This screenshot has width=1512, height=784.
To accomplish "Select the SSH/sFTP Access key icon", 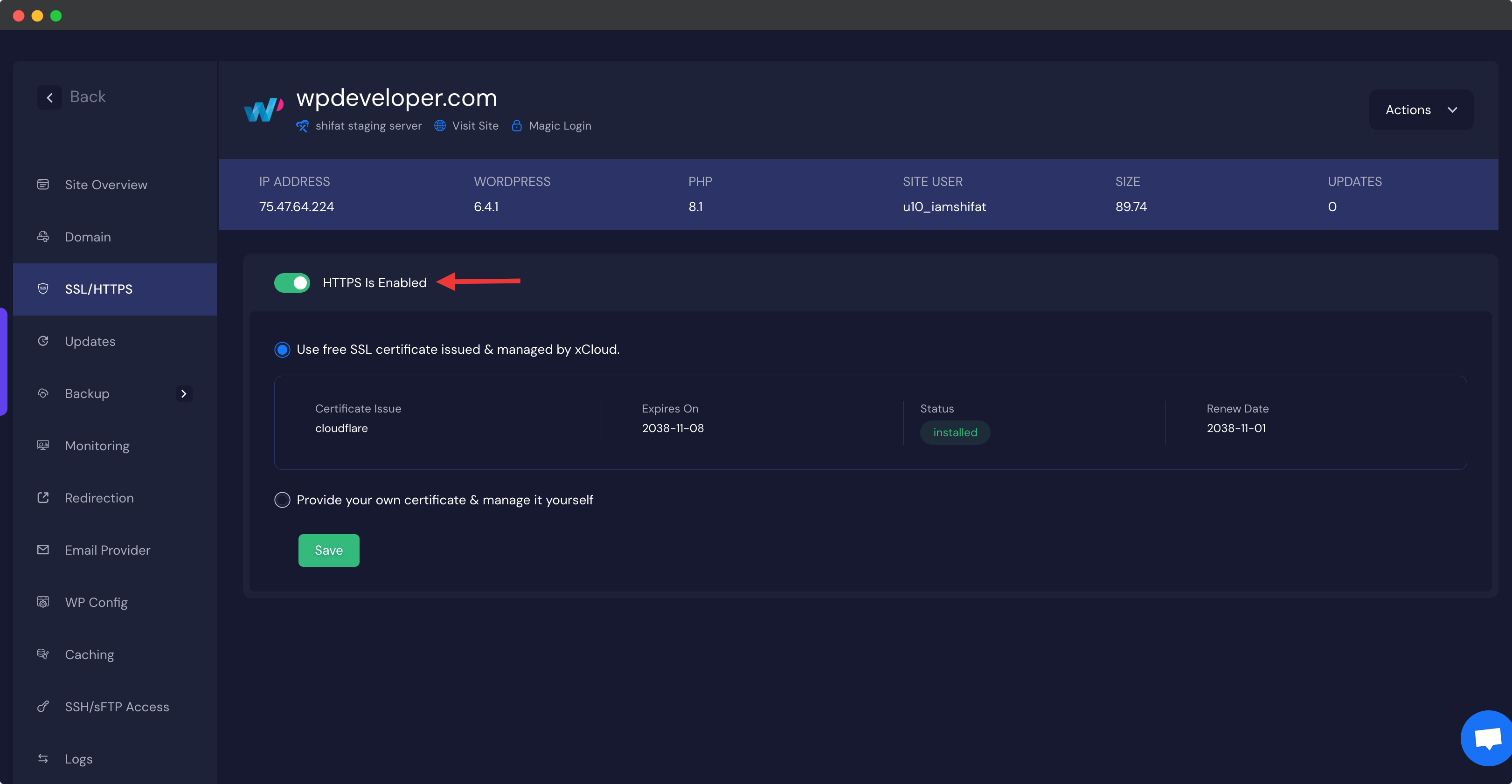I will [x=43, y=707].
